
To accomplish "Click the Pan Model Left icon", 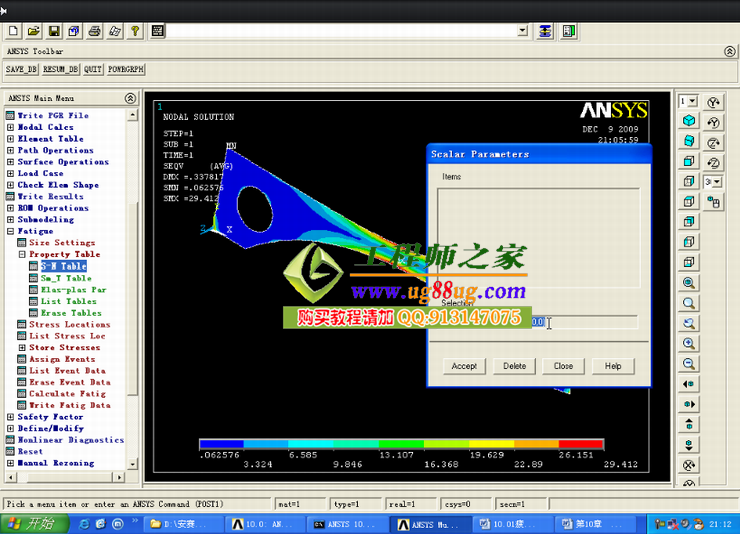I will click(x=689, y=384).
